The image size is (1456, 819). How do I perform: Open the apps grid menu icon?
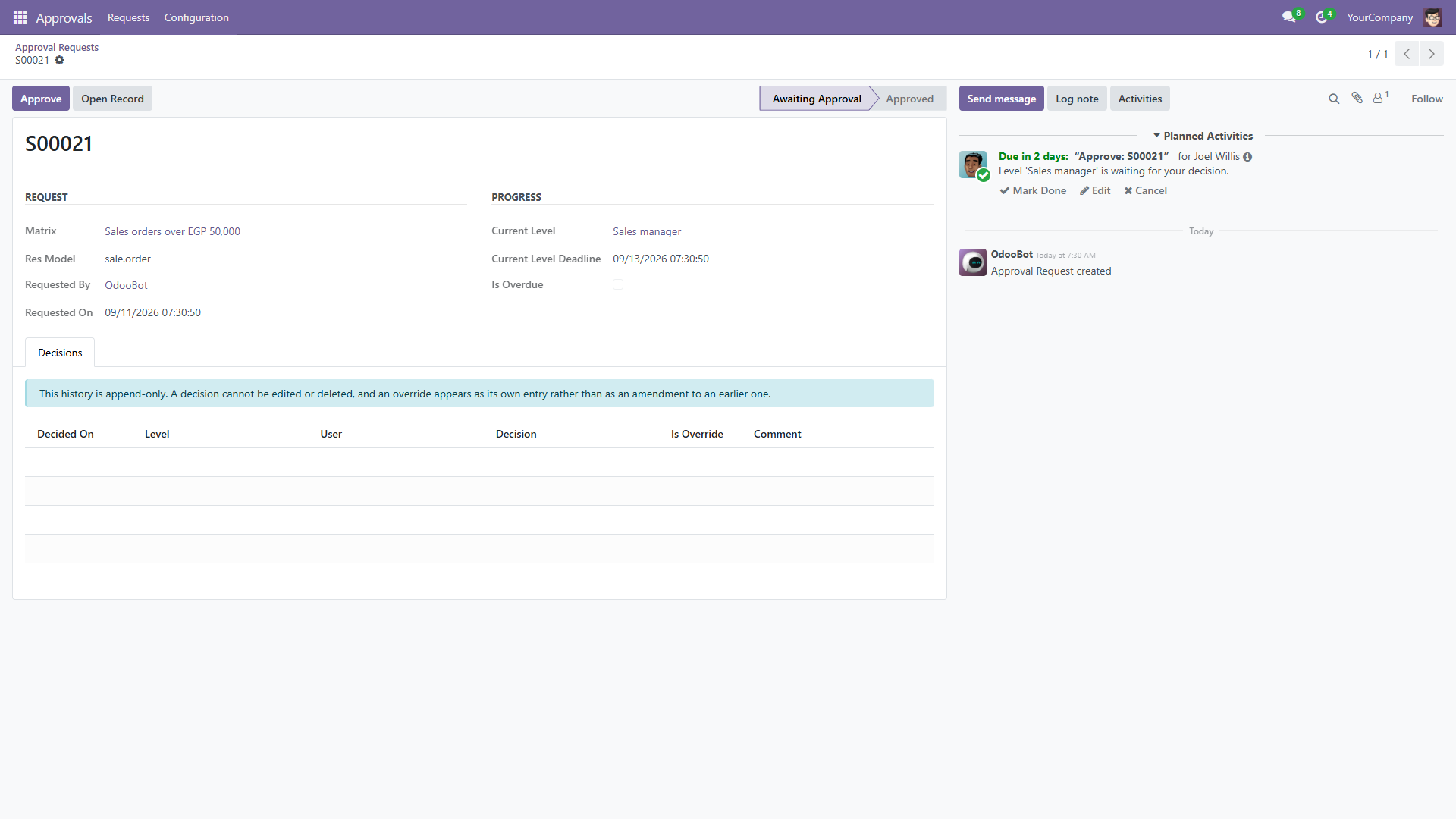point(20,17)
